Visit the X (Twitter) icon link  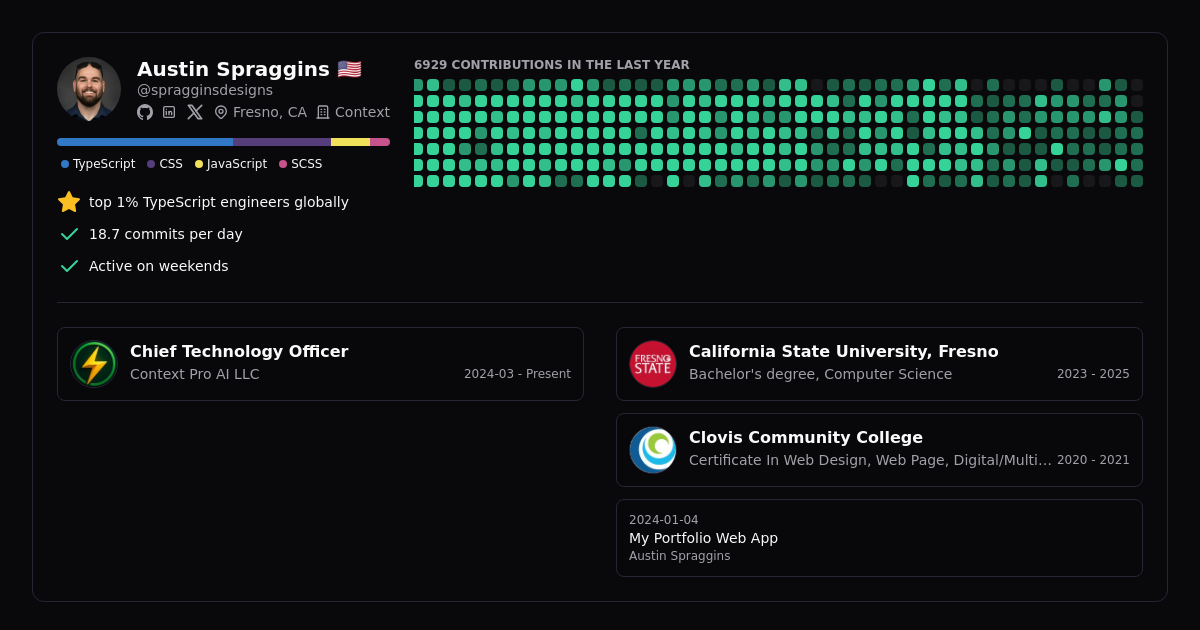tap(195, 112)
